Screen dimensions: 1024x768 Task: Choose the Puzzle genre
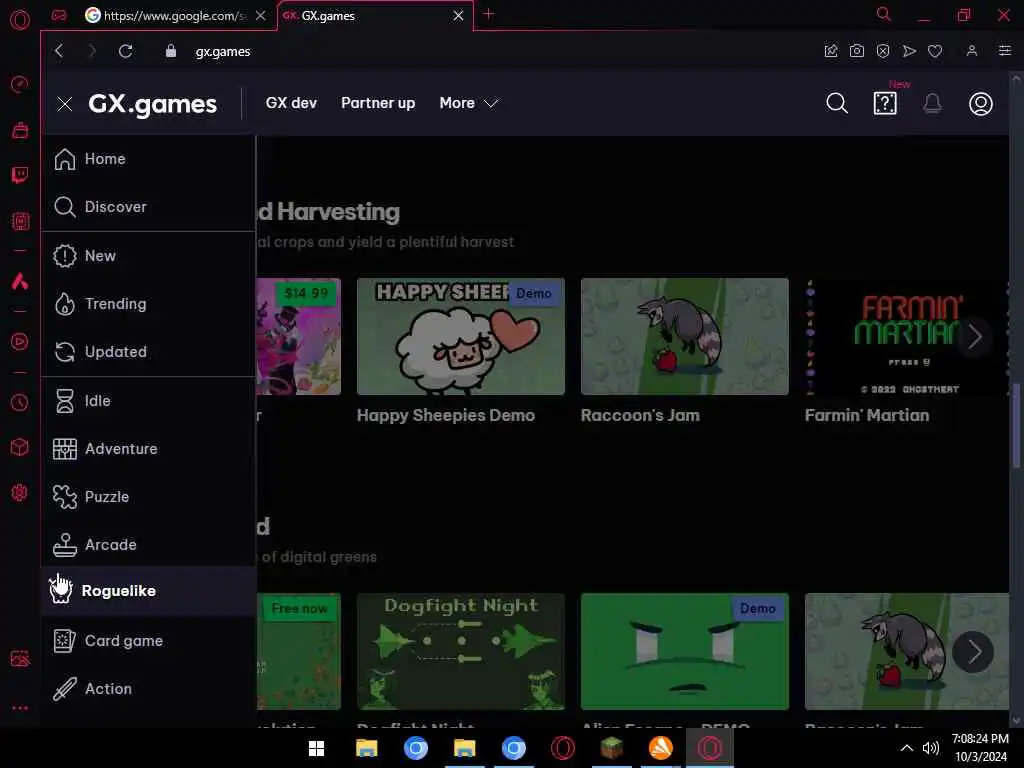148,496
